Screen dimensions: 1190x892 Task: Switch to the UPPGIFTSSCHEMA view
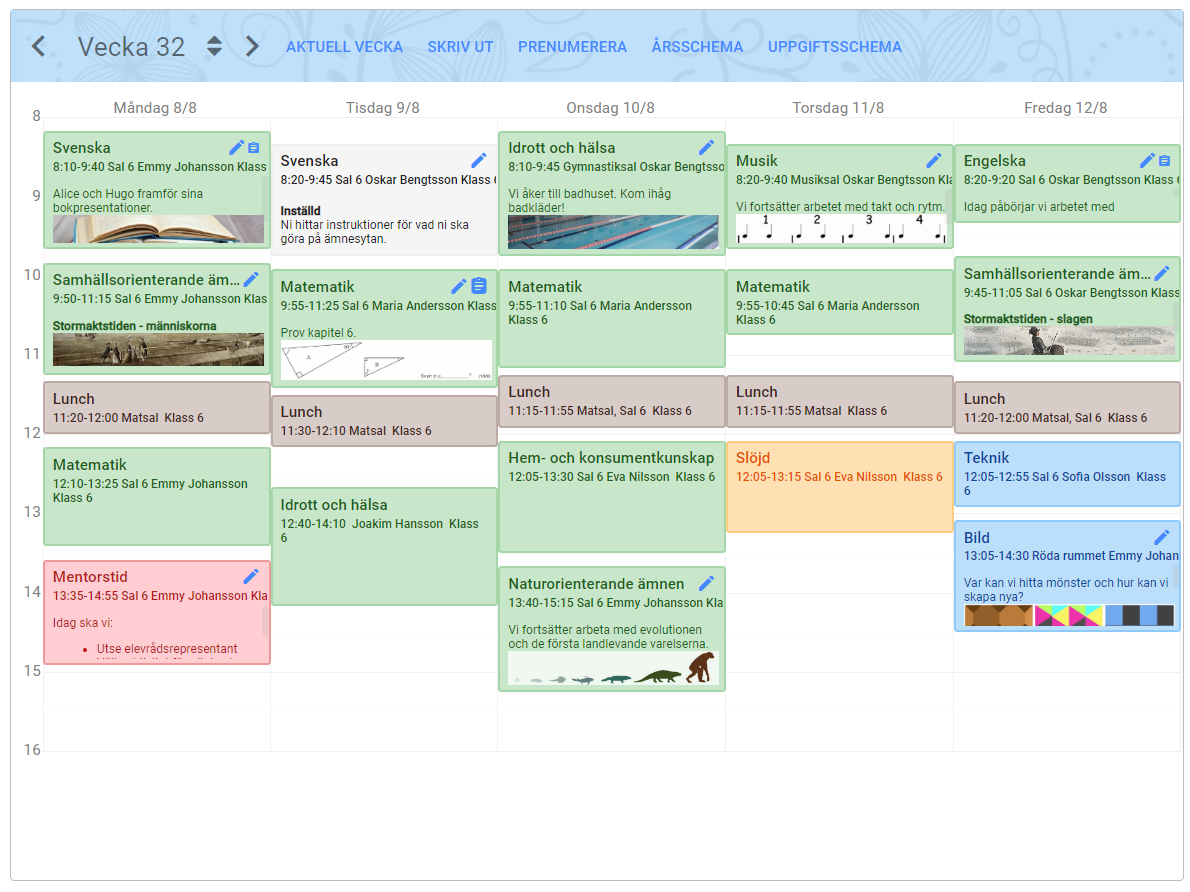834,47
